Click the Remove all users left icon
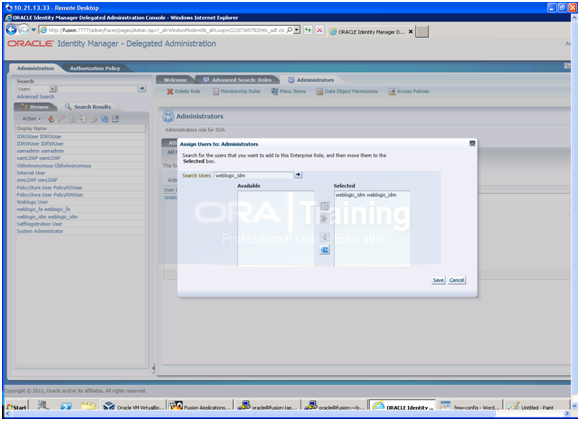 pos(324,250)
